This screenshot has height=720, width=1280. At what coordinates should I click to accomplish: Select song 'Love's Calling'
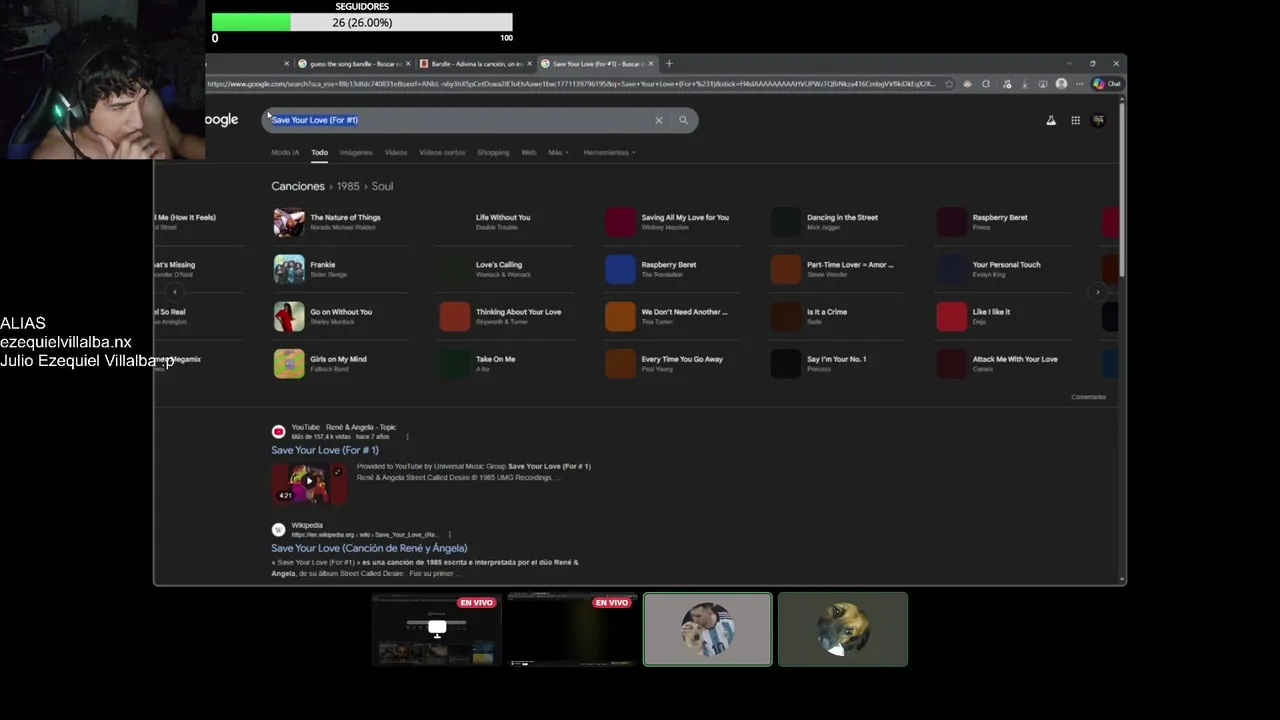point(505,269)
